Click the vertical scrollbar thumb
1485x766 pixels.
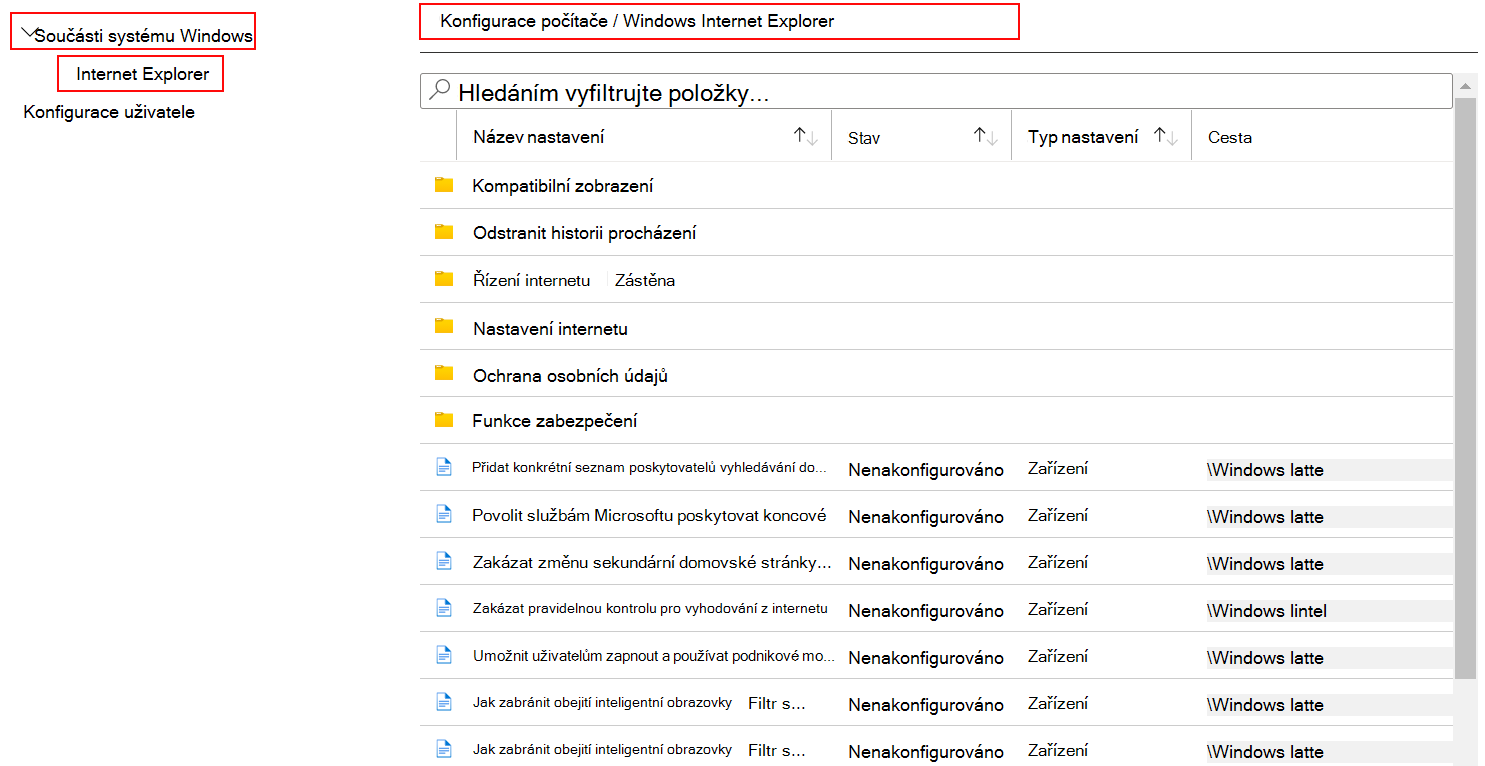click(x=1466, y=388)
